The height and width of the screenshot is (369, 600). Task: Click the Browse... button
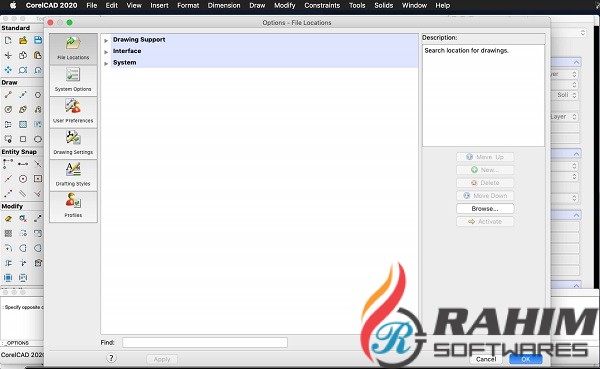(485, 209)
